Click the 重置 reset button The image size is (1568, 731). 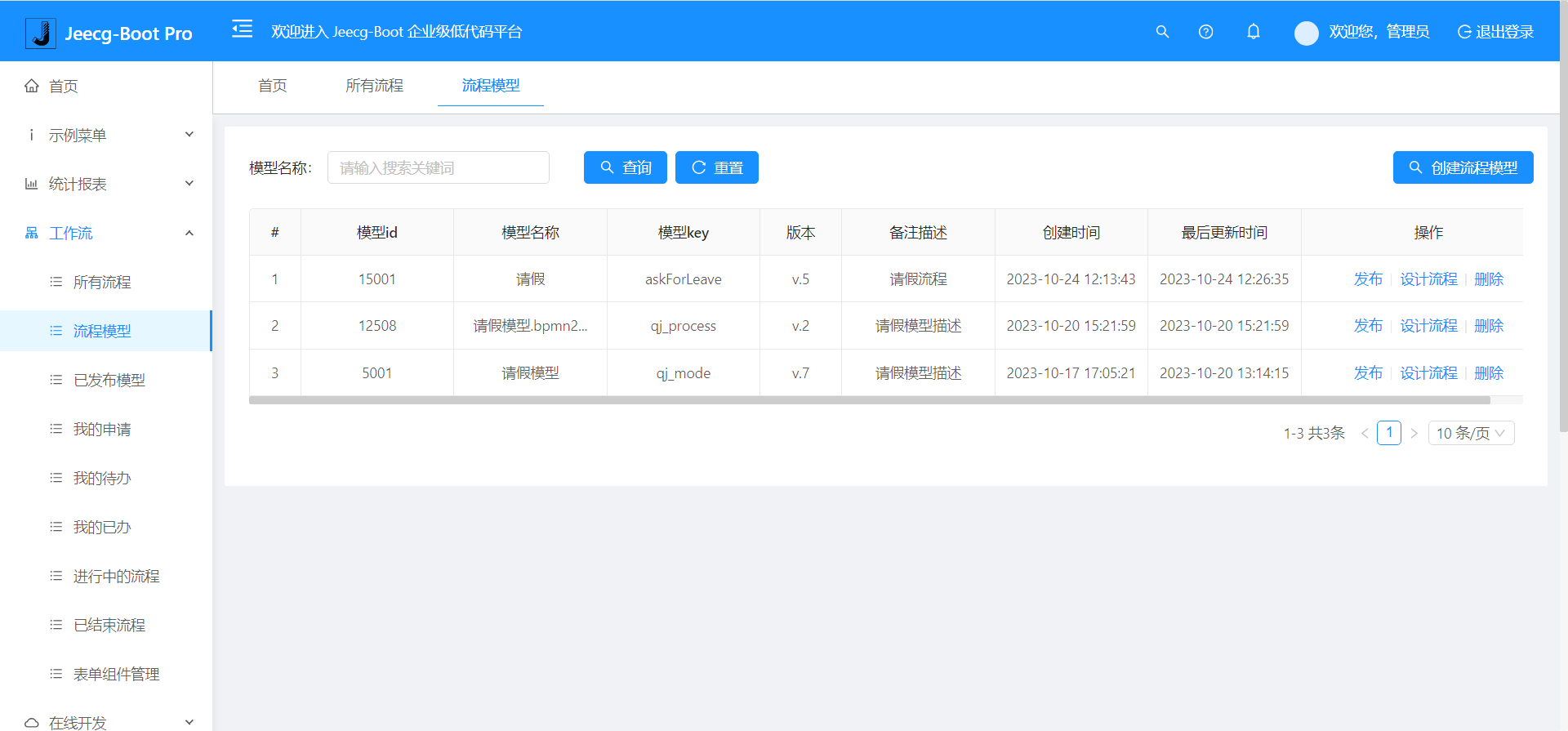click(717, 167)
